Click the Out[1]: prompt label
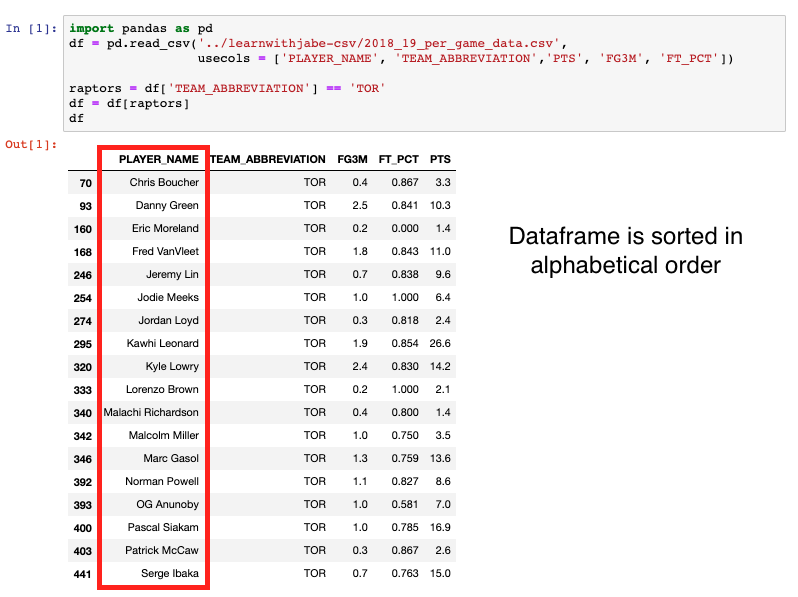This screenshot has width=798, height=597. (31, 145)
